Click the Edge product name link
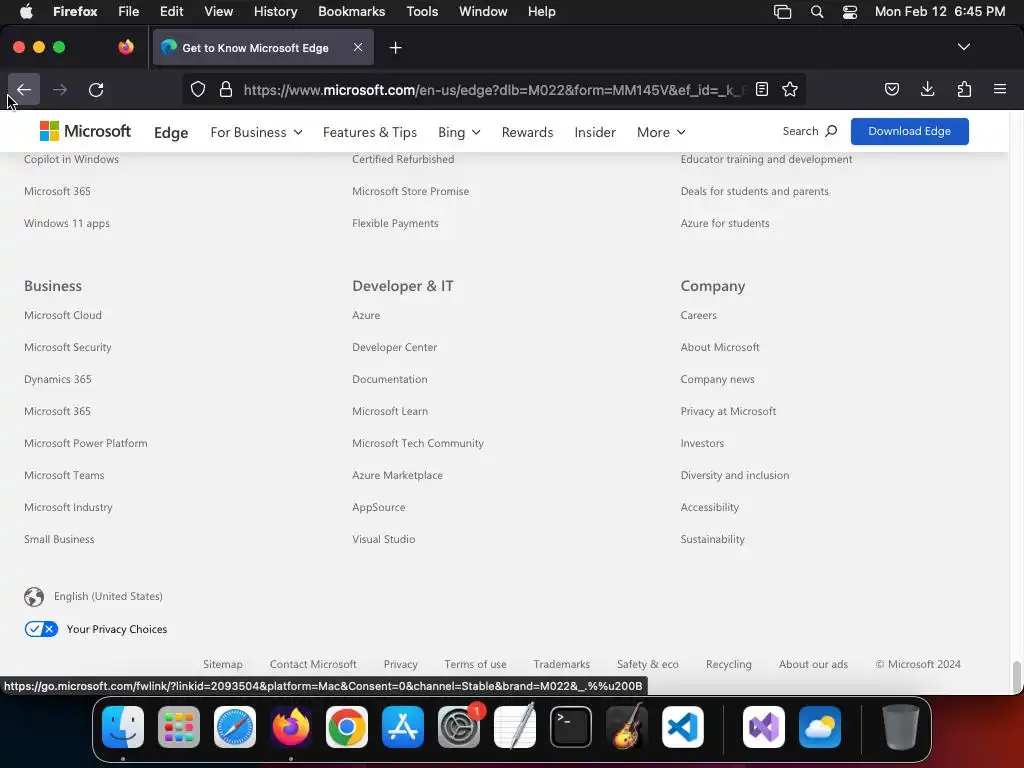Image resolution: width=1024 pixels, height=768 pixels. [171, 133]
